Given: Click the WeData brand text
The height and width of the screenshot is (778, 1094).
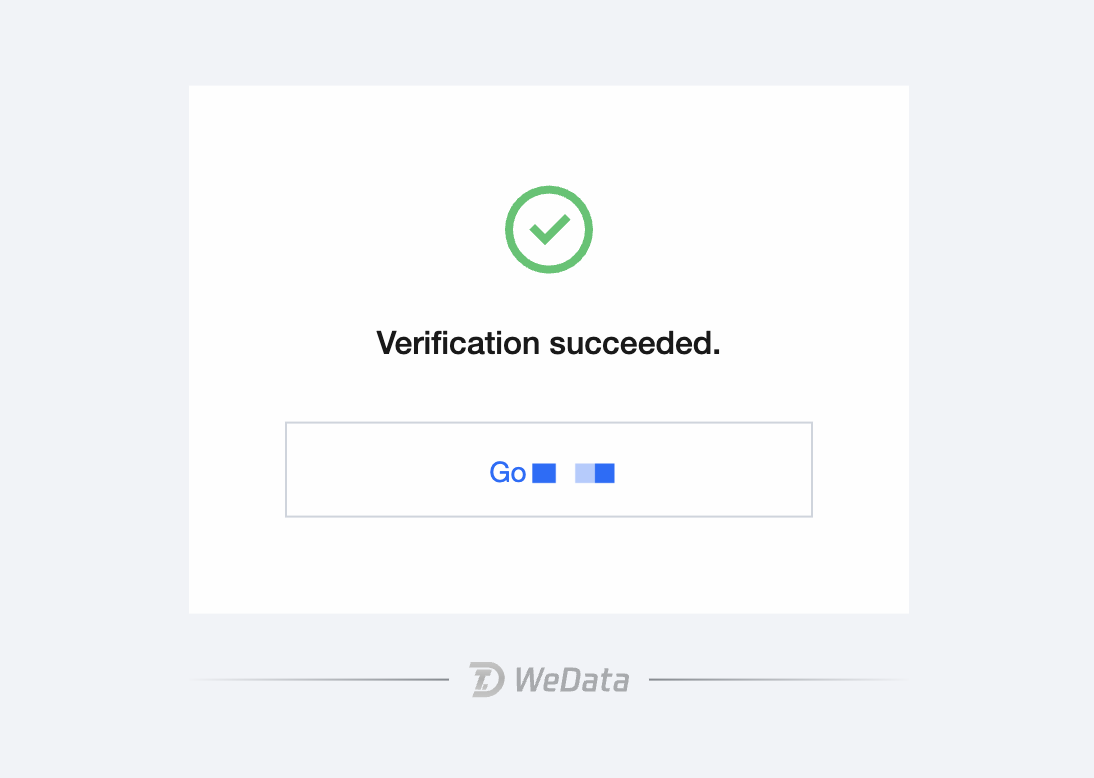Looking at the screenshot, I should (x=572, y=680).
